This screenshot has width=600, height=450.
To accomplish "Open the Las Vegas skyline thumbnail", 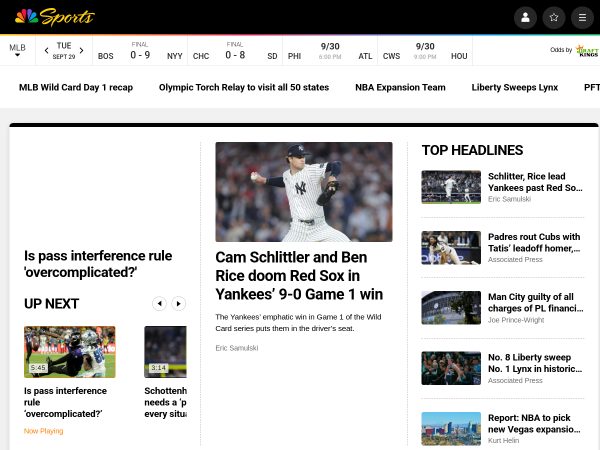I will [x=451, y=429].
